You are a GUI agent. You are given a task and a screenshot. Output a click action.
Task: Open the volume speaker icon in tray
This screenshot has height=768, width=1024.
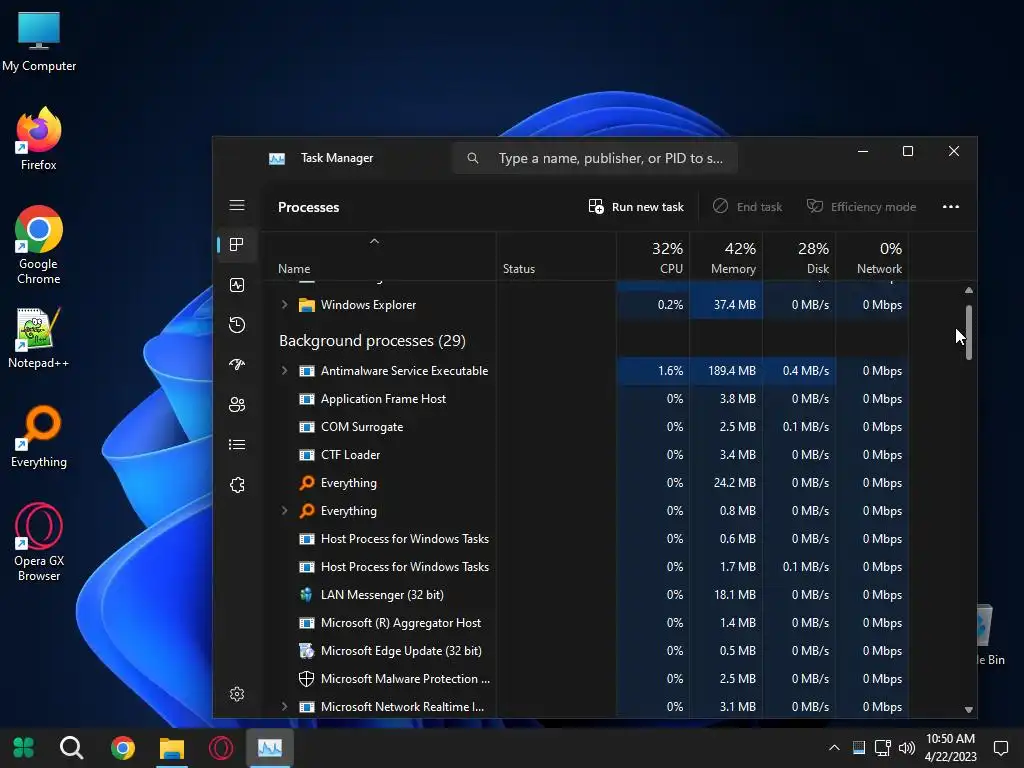906,748
